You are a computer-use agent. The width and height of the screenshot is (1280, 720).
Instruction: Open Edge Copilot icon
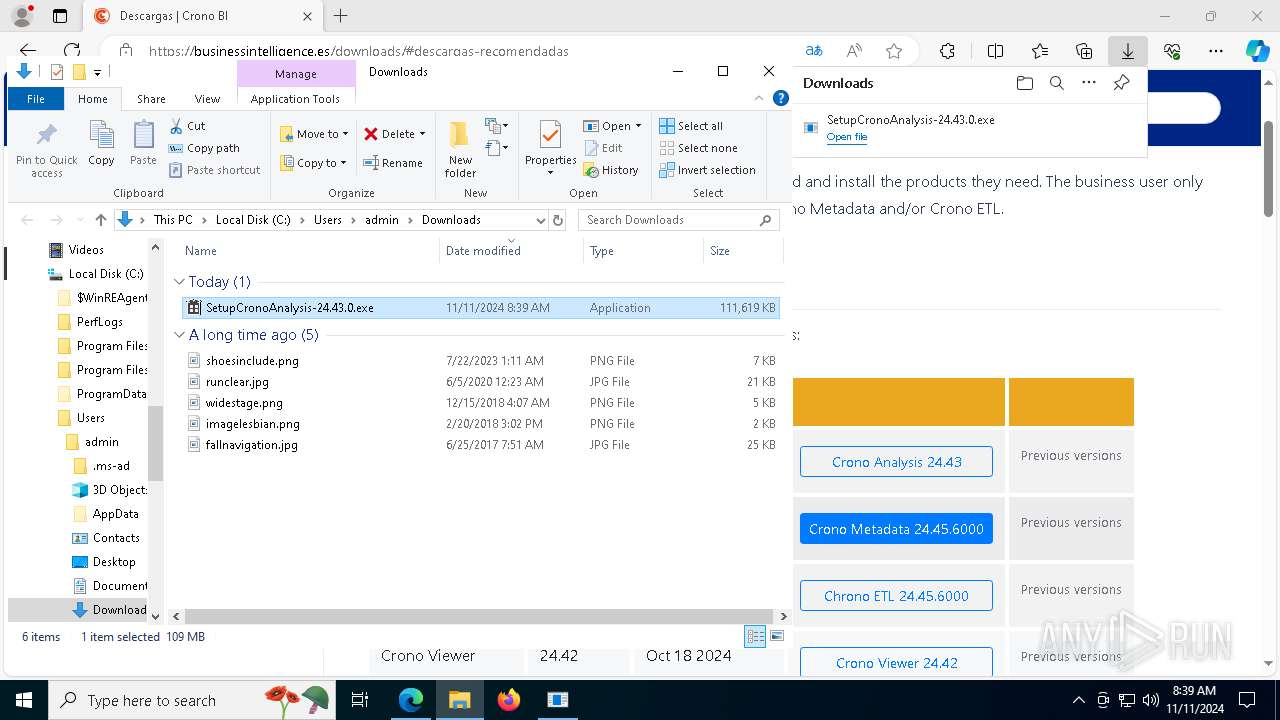tap(1257, 51)
